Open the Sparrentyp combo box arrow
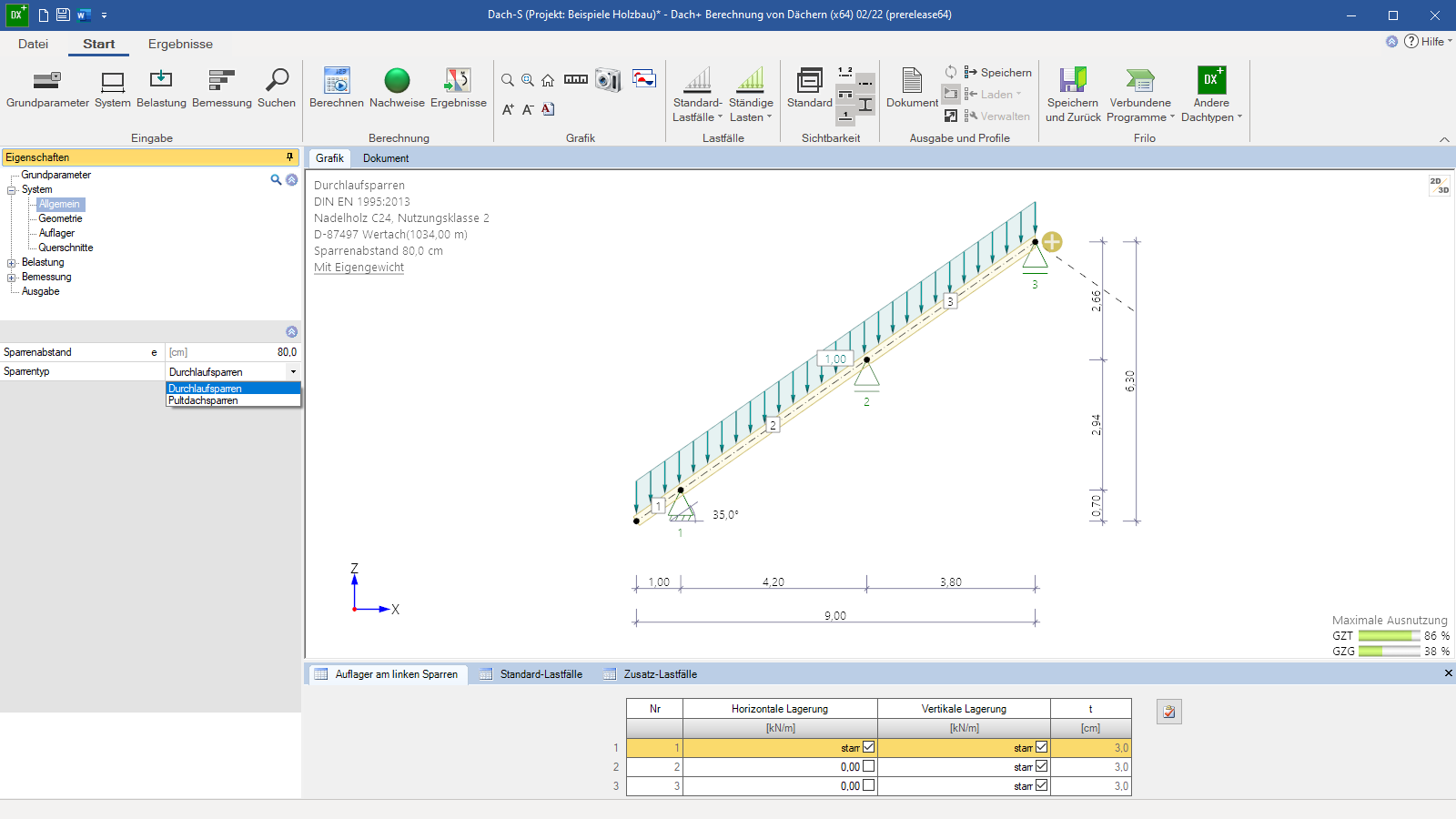Viewport: 1456px width, 819px height. pyautogui.click(x=293, y=371)
